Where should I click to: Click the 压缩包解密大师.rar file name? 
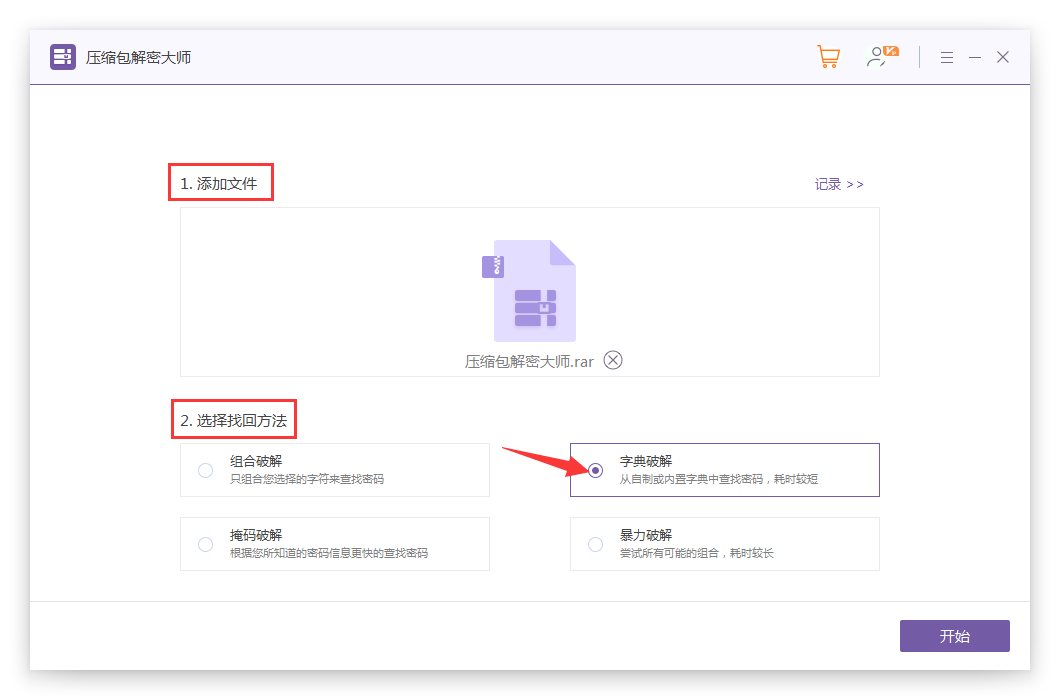click(x=529, y=362)
